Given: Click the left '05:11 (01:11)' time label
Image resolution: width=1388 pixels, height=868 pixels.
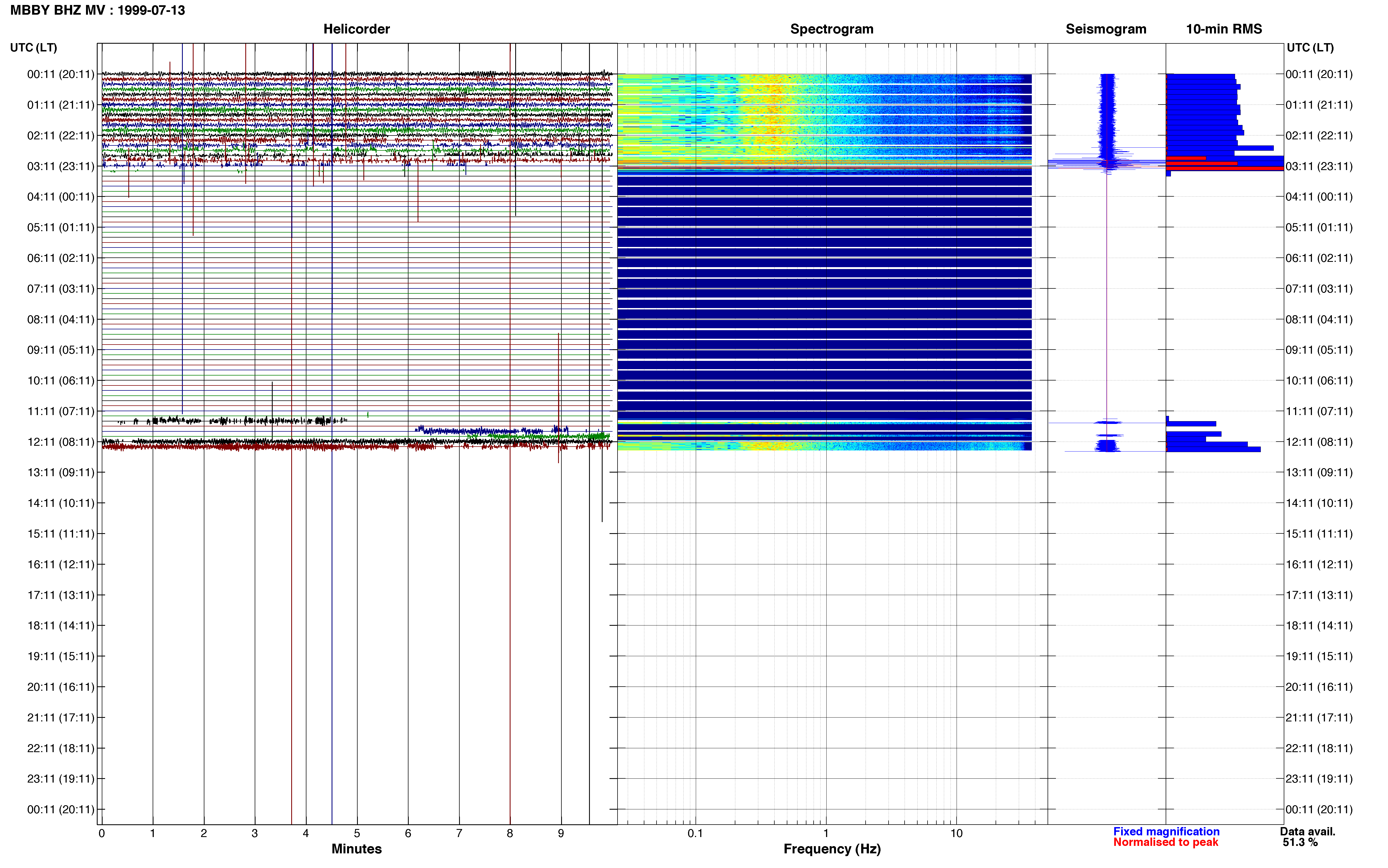Looking at the screenshot, I should tap(61, 227).
